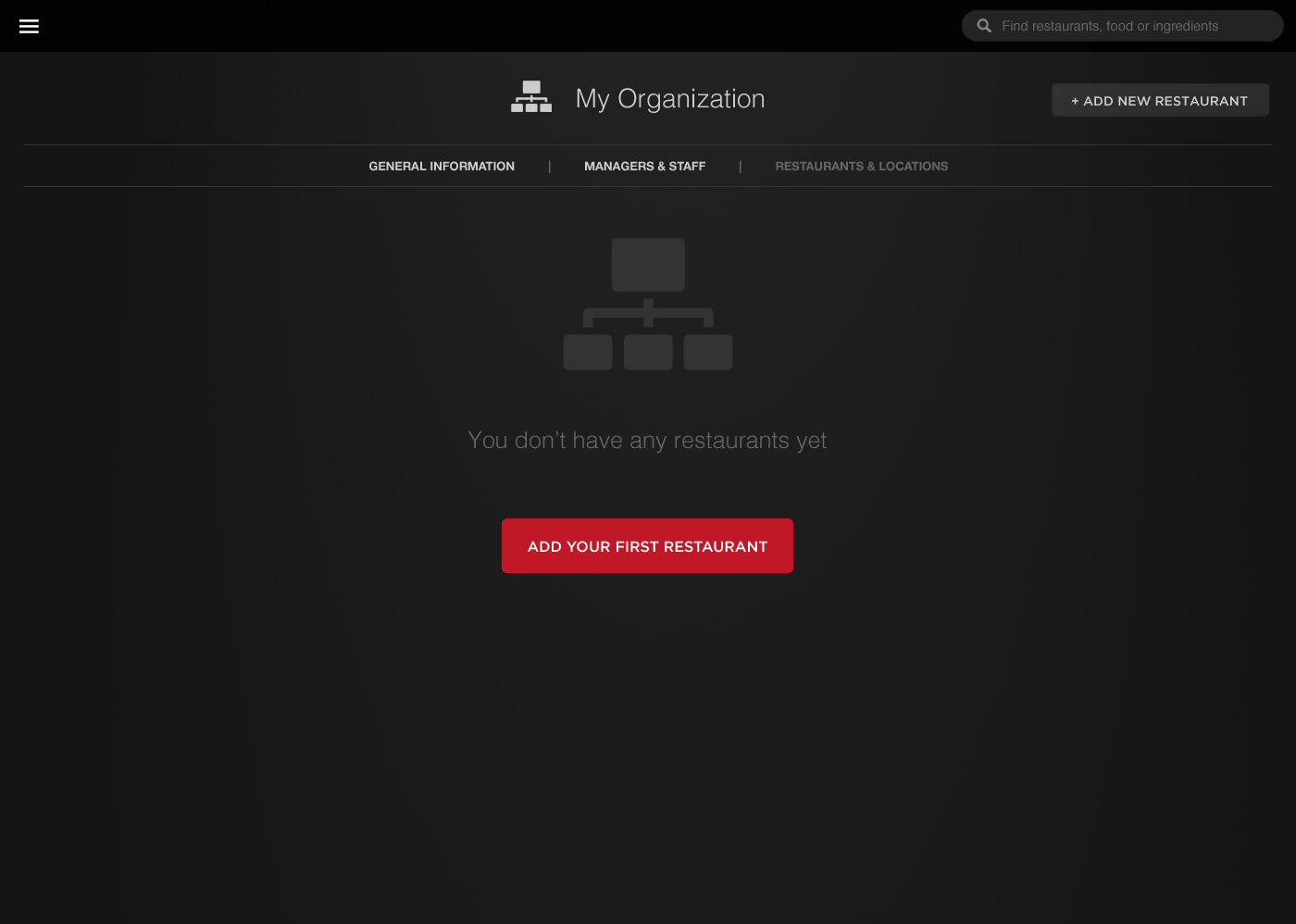Open the Managers & Staff tab
Screen dimensions: 1296x924
click(644, 166)
